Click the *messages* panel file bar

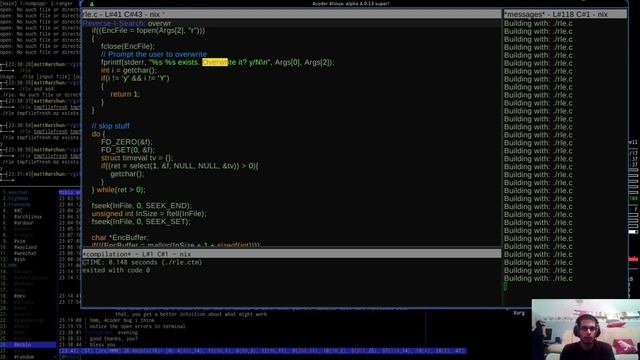565,14
